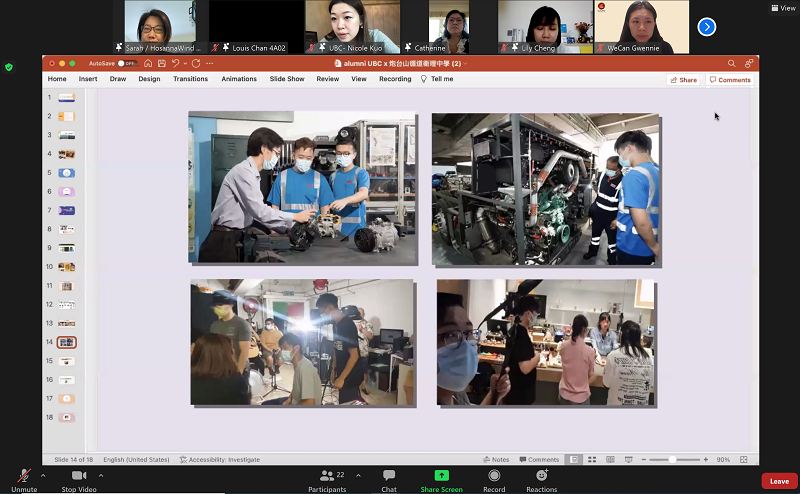
Task: Open the Participants panel
Action: (327, 476)
